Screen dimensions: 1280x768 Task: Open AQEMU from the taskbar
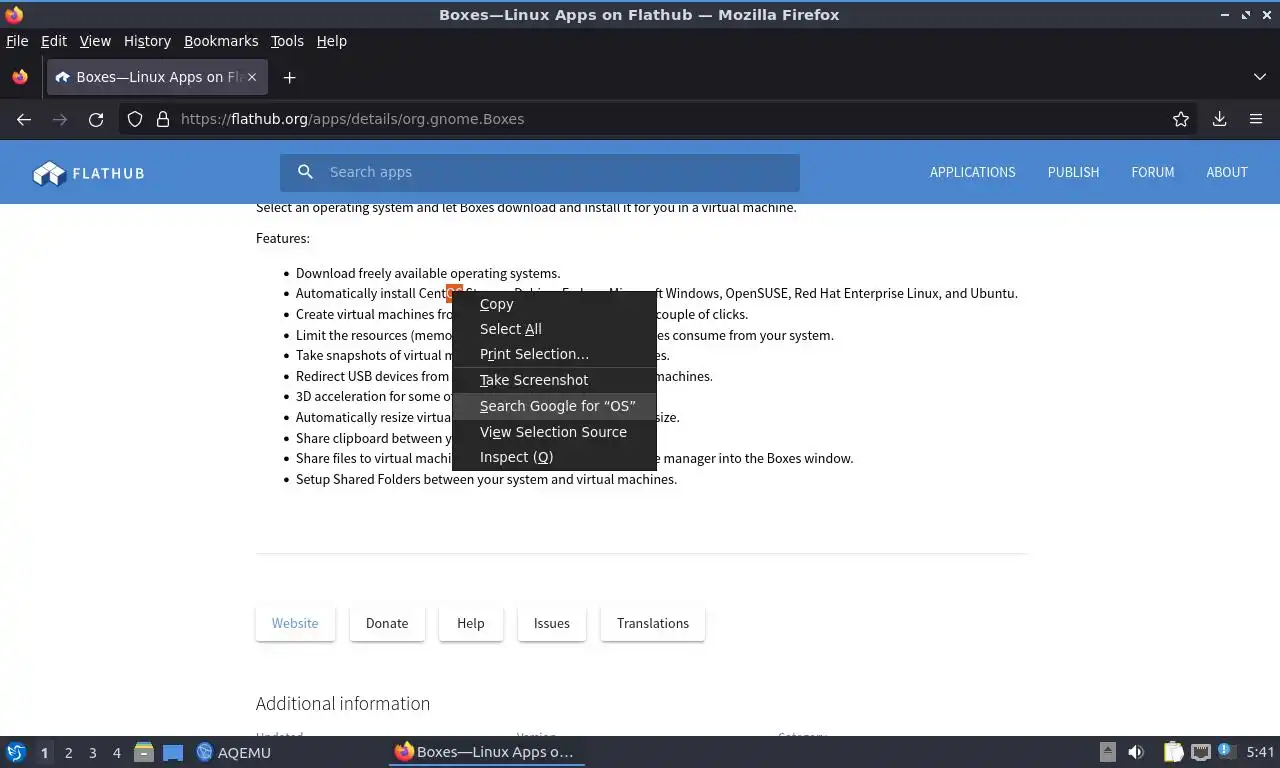234,752
